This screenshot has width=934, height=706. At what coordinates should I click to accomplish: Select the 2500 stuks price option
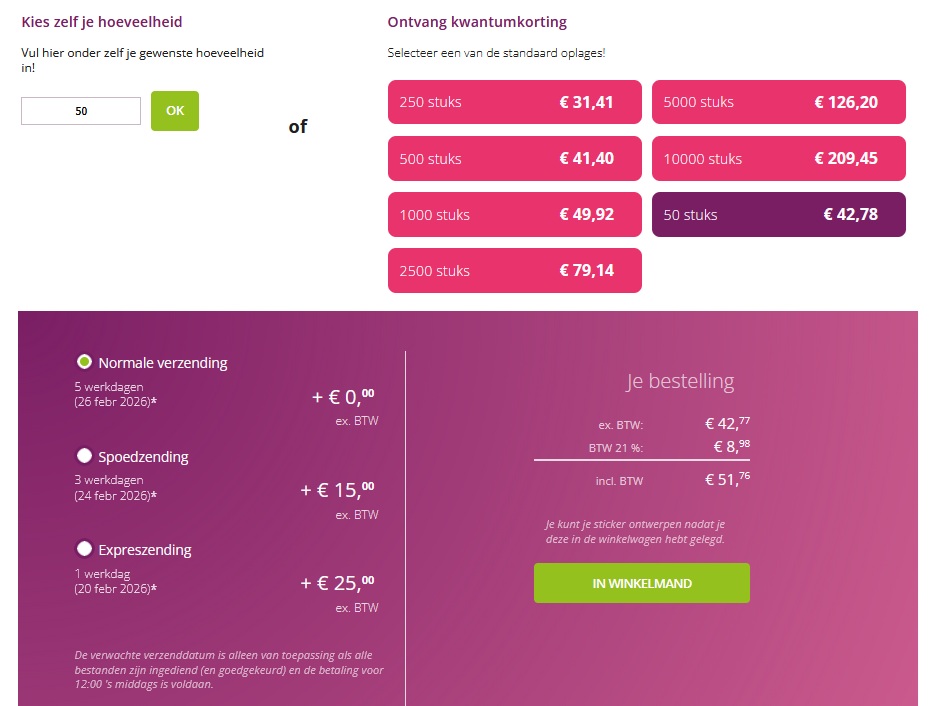pyautogui.click(x=514, y=270)
